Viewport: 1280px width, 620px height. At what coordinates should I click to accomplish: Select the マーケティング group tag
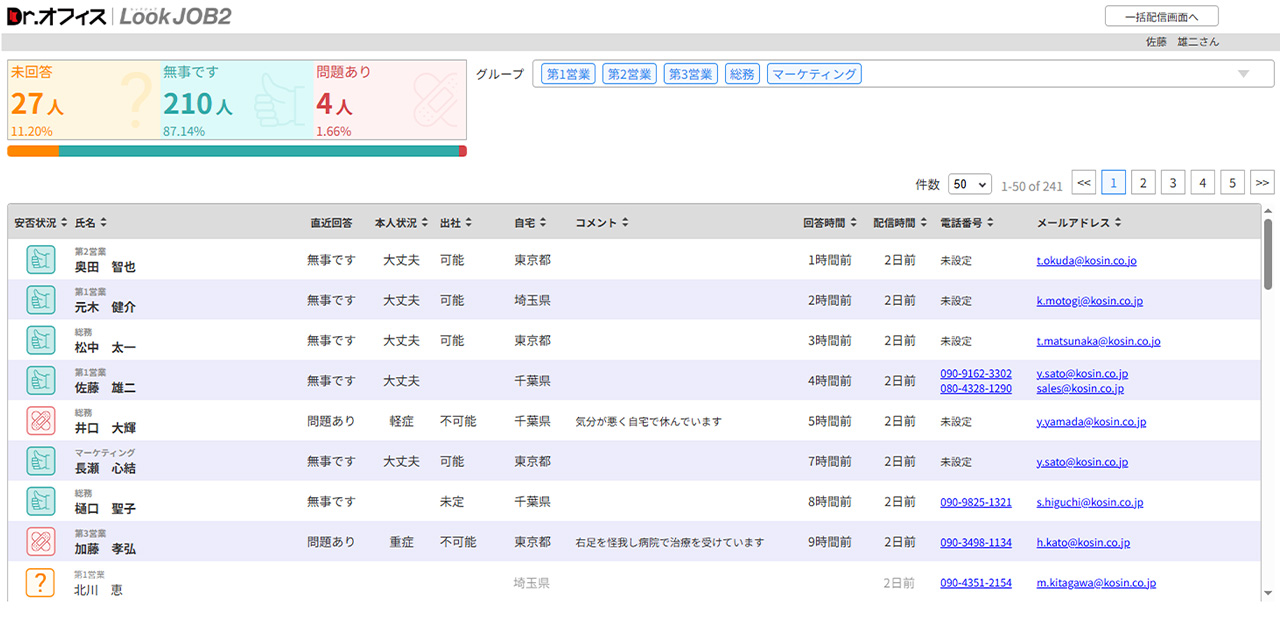(814, 74)
